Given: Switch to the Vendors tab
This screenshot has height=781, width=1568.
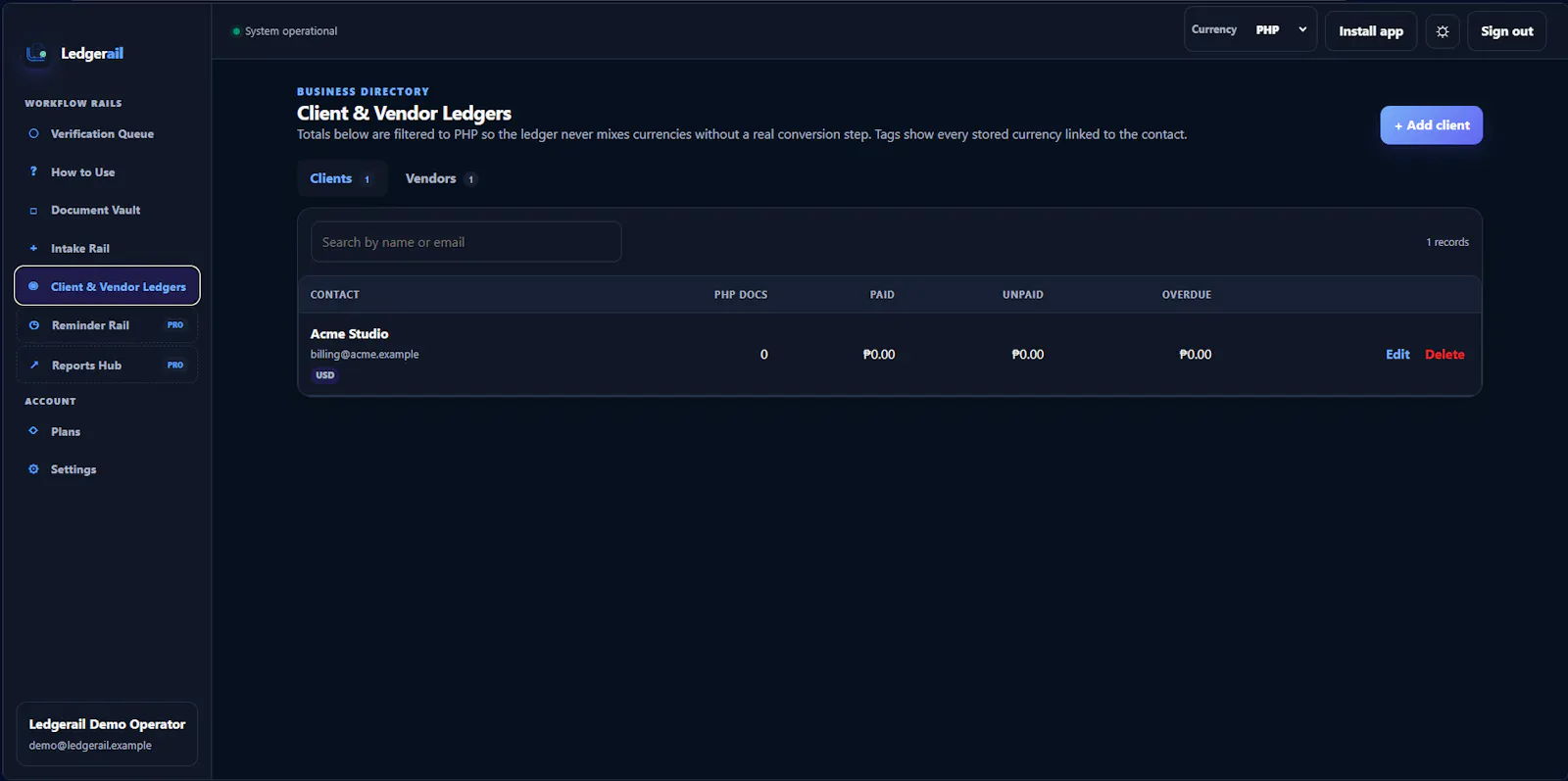Looking at the screenshot, I should point(441,178).
